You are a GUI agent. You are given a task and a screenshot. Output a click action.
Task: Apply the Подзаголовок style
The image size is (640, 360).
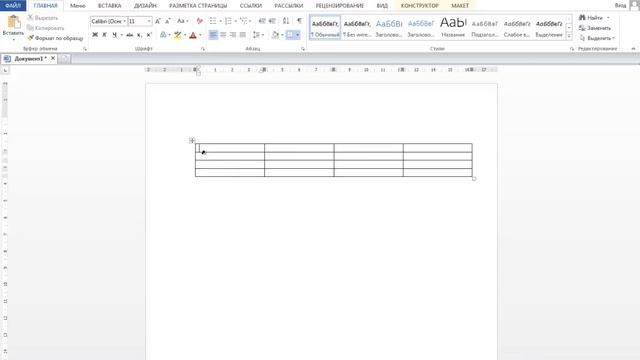click(485, 28)
